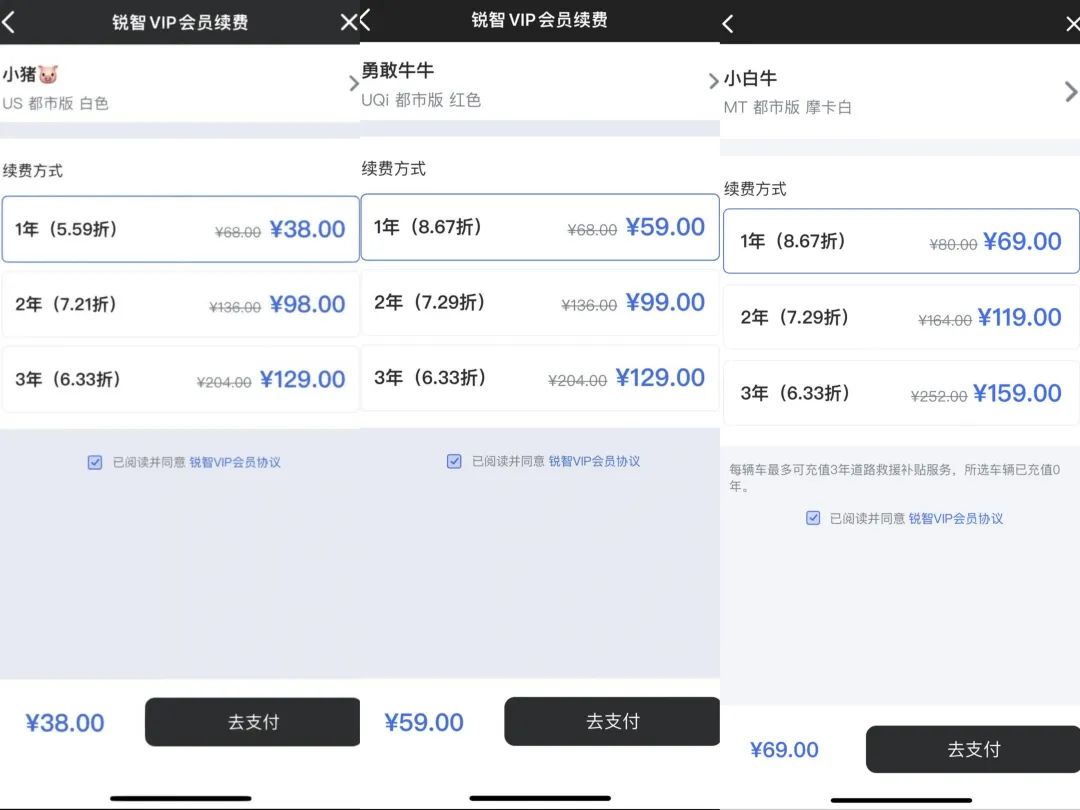Image resolution: width=1080 pixels, height=810 pixels.
Task: Go back from the 勇敢牛牛 renewal screen
Action: (x=365, y=20)
